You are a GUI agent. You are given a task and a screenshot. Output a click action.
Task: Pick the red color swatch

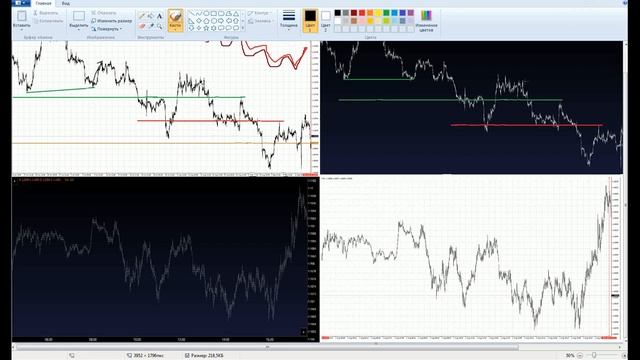pos(362,13)
